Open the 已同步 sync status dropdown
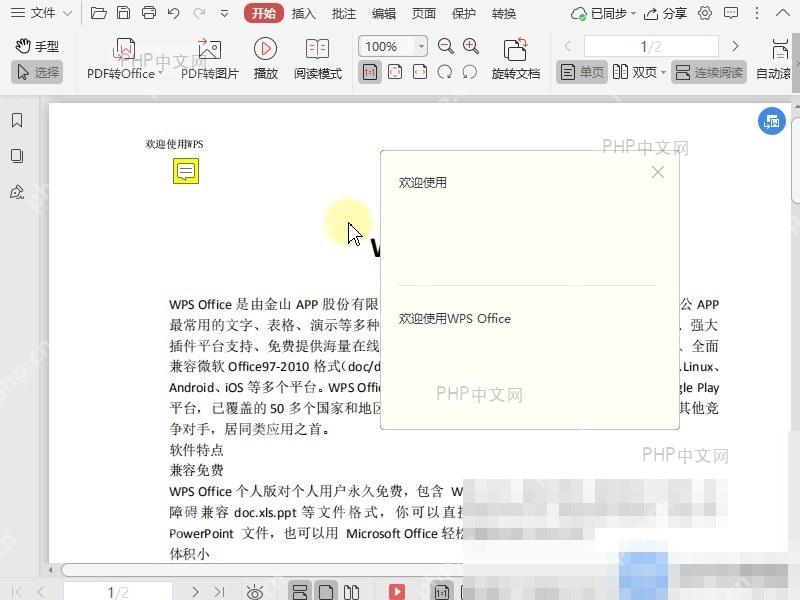This screenshot has height=600, width=800. (603, 14)
